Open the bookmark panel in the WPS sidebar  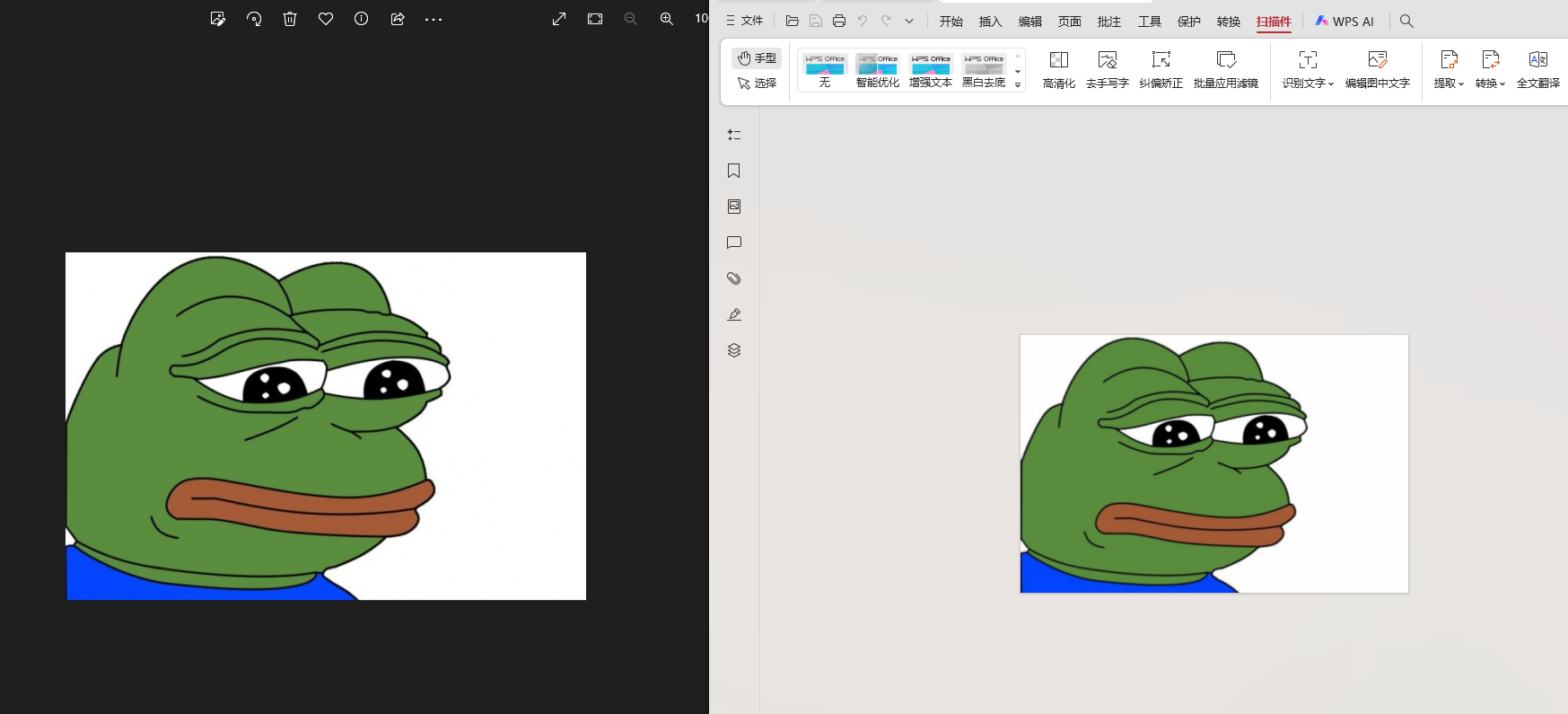[x=734, y=171]
